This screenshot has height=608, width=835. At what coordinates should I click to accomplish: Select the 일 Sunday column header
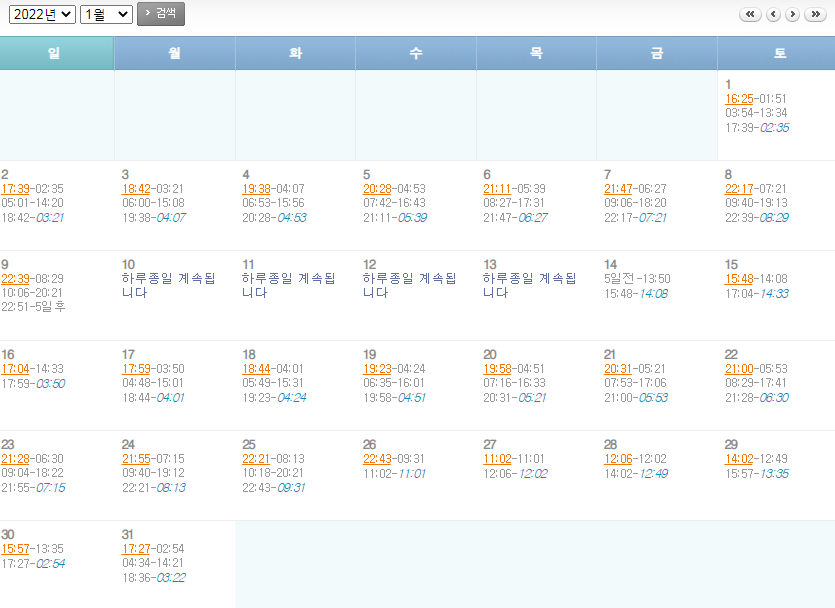(56, 53)
